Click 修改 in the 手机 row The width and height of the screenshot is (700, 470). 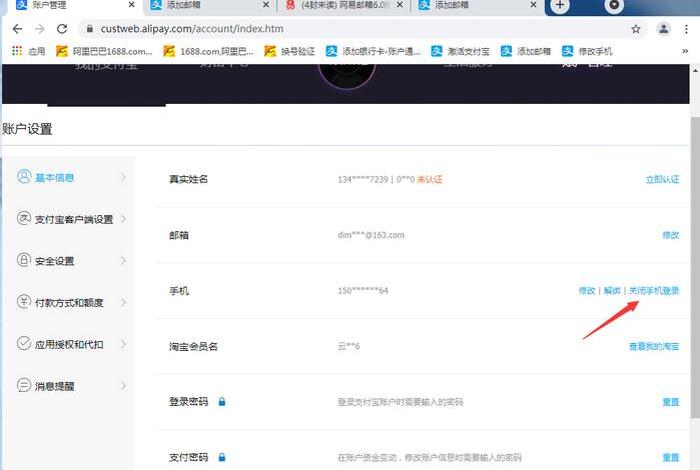pos(587,291)
